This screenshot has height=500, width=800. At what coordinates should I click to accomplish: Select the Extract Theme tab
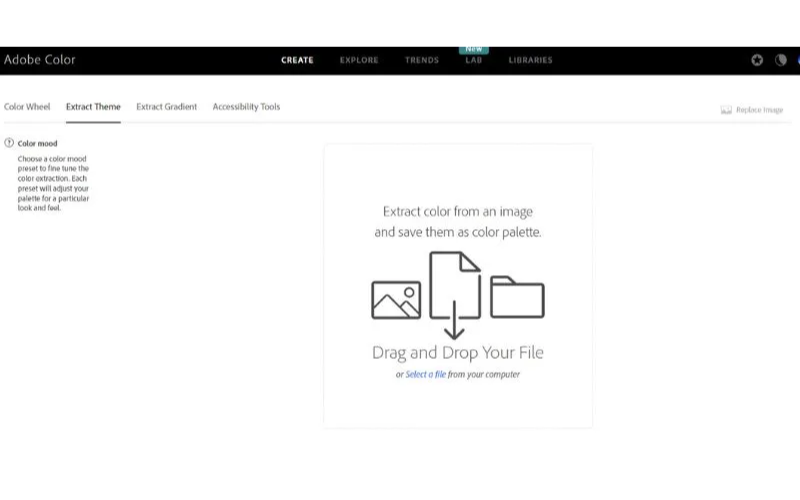[93, 107]
